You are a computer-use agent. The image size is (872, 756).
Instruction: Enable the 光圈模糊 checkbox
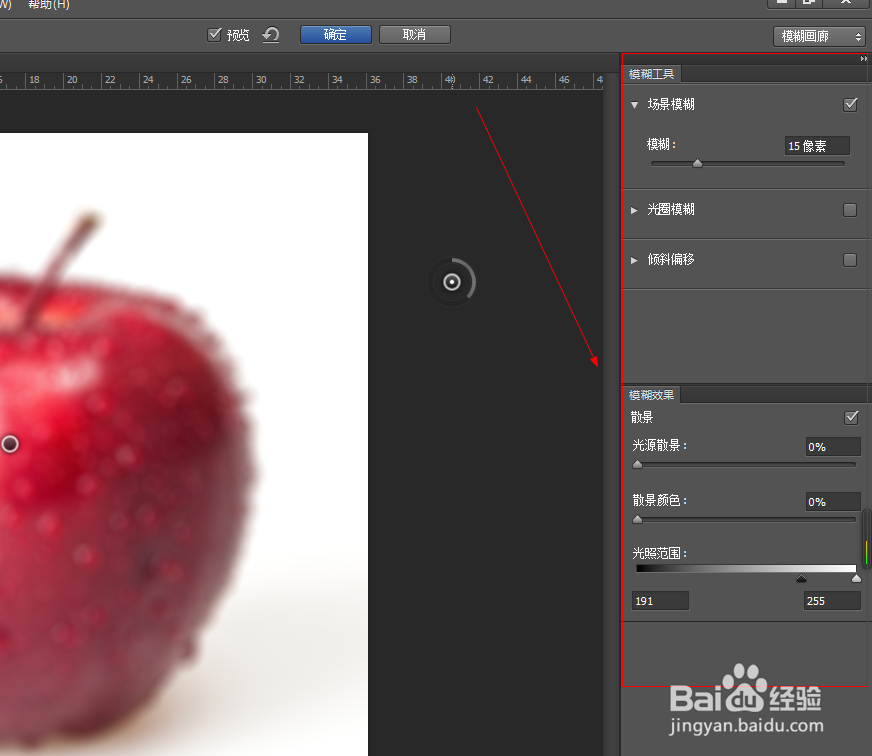tap(850, 210)
